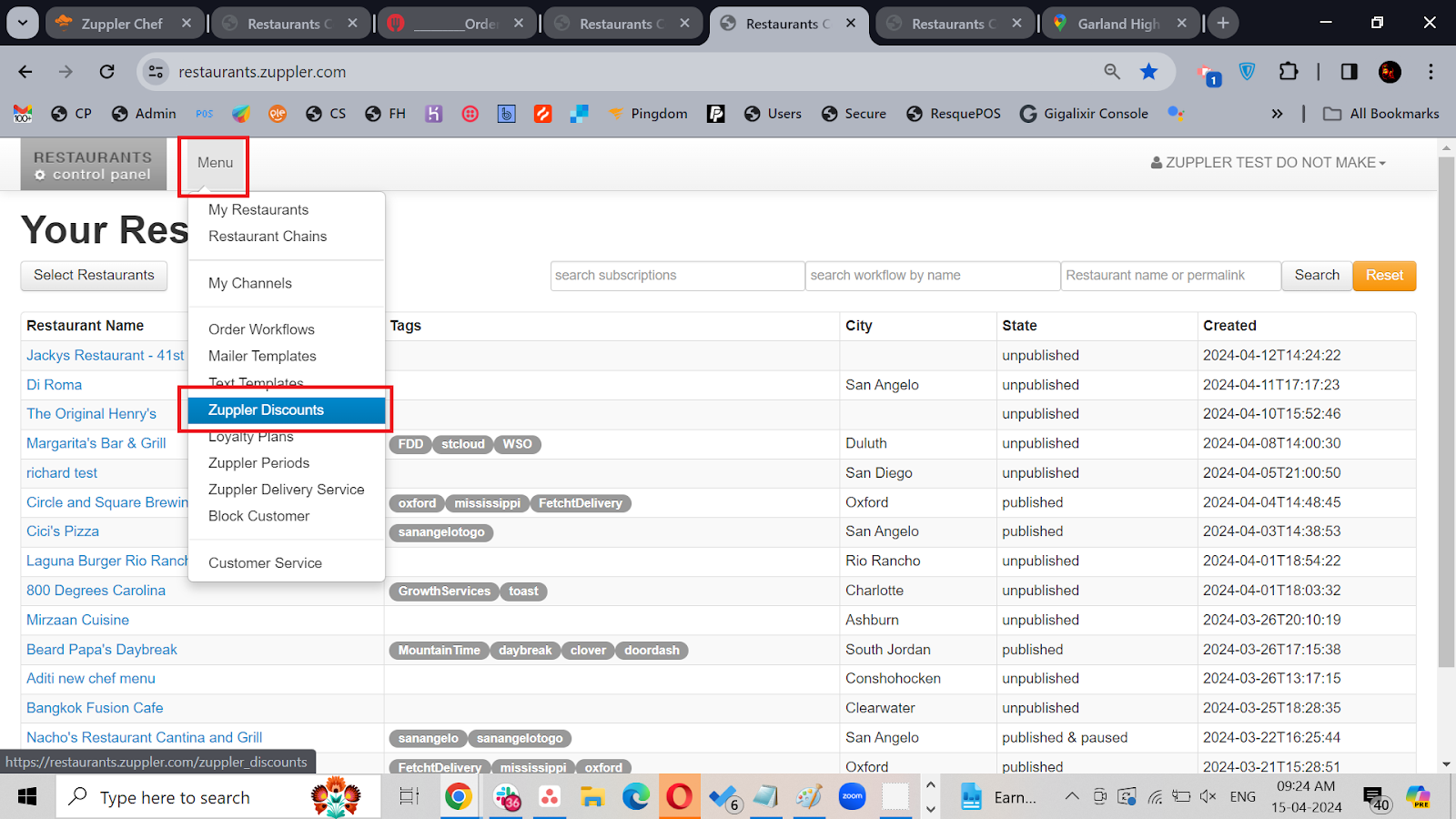Open Mailer Templates menu item
1456x819 pixels.
(262, 356)
